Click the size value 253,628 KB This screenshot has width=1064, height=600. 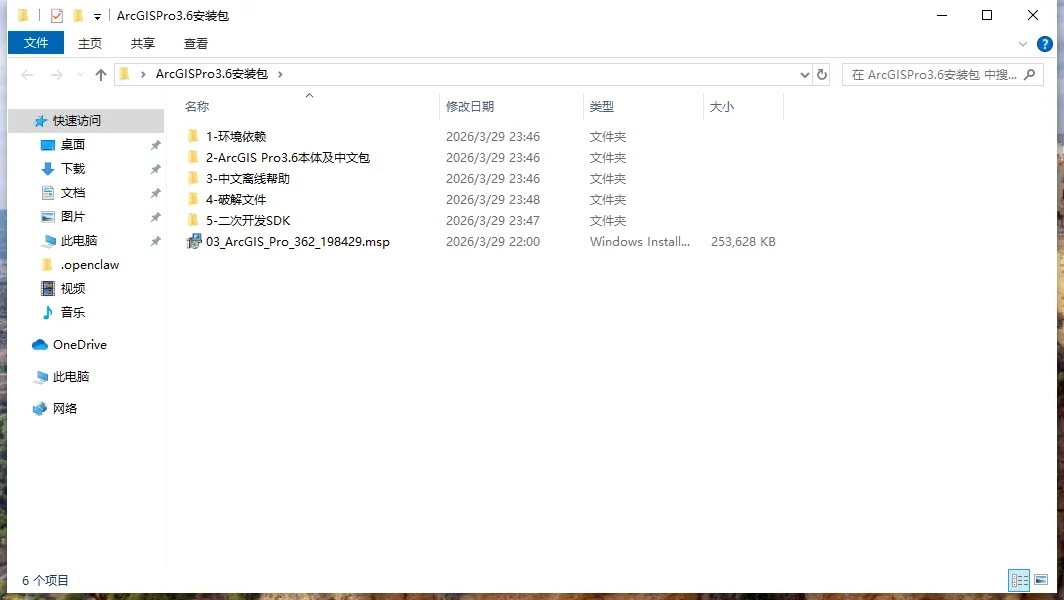743,242
